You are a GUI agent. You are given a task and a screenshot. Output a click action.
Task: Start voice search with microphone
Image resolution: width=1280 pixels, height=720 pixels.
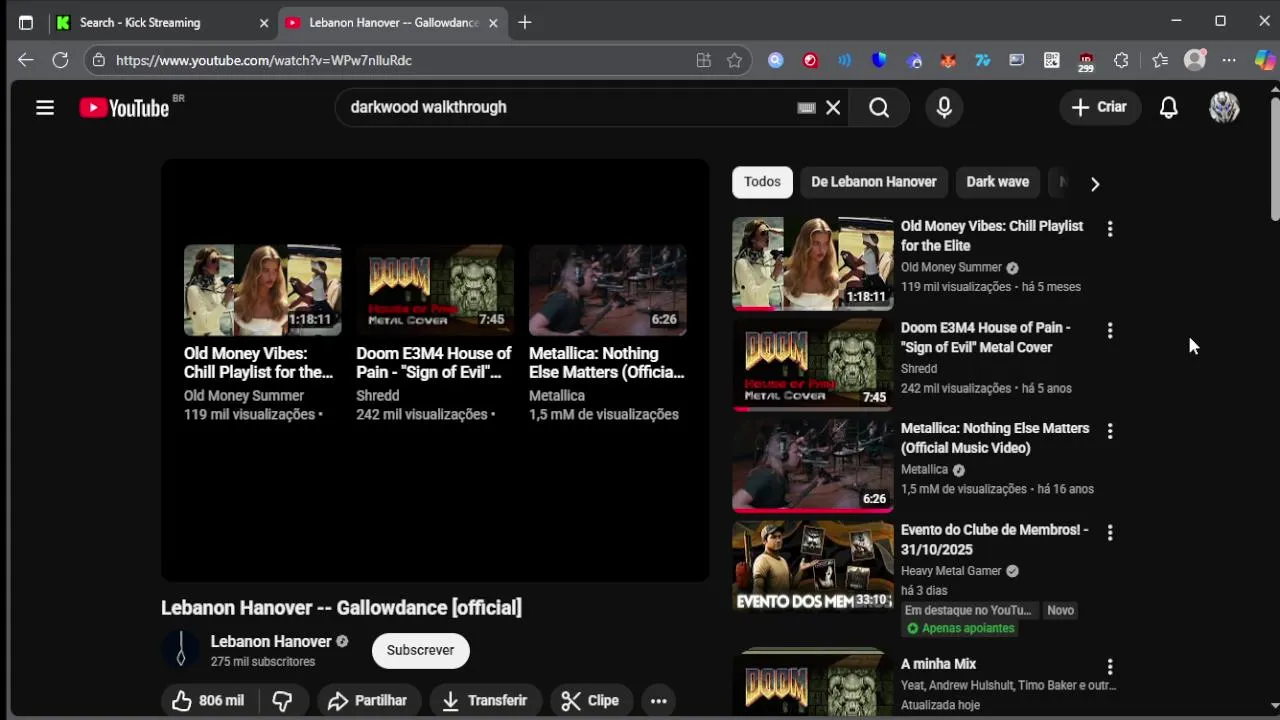point(944,107)
